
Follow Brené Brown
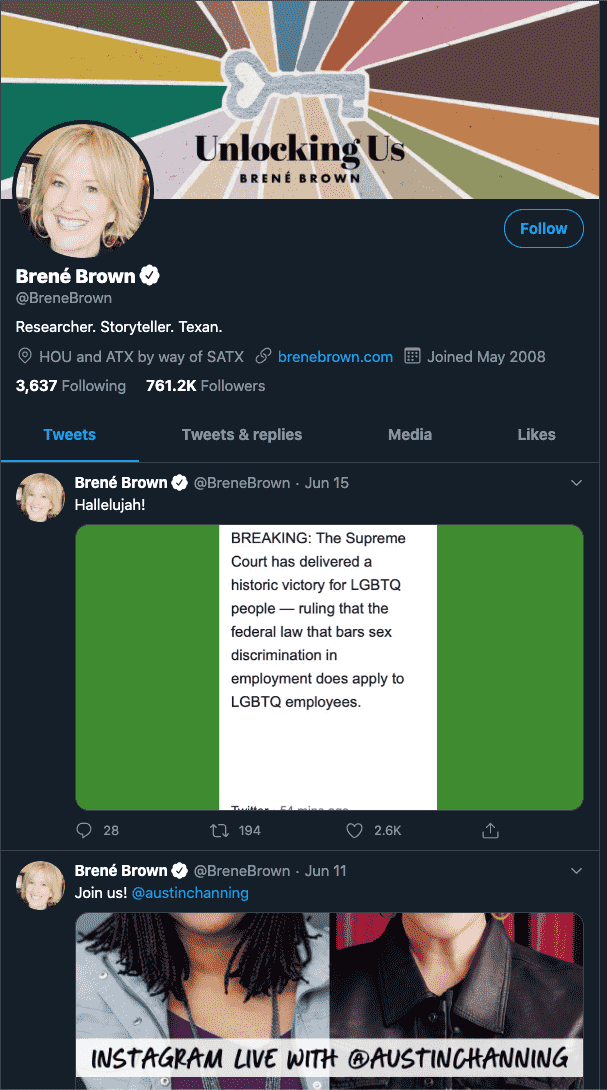(543, 228)
